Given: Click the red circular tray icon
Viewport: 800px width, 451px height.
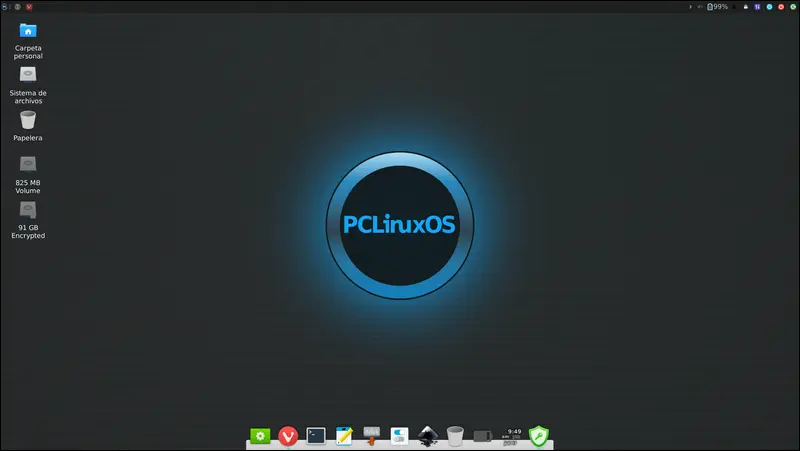Looking at the screenshot, I should (781, 7).
